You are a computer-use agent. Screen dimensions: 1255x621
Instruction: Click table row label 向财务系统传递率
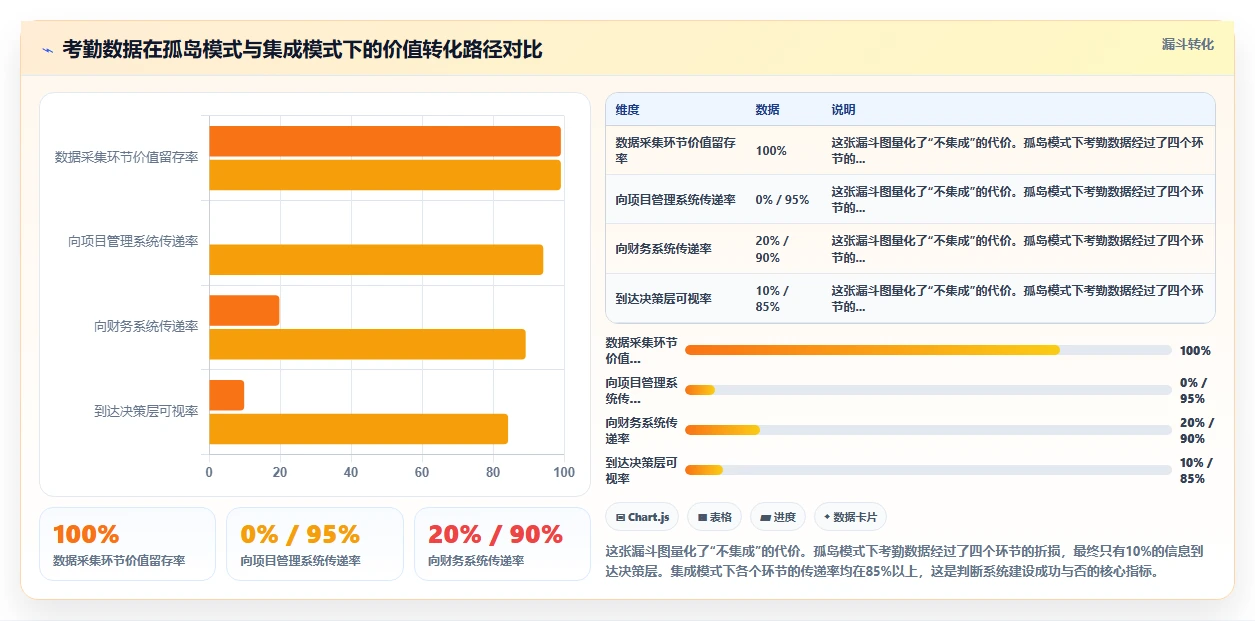664,249
